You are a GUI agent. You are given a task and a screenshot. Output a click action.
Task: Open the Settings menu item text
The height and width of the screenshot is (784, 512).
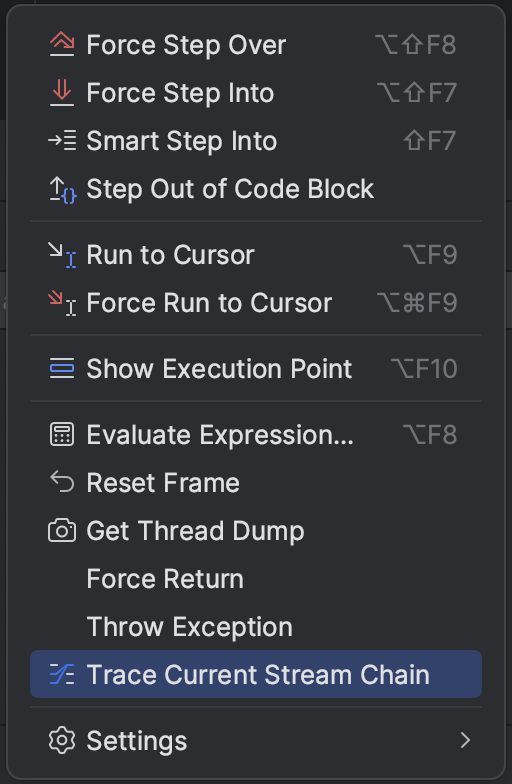(x=137, y=742)
